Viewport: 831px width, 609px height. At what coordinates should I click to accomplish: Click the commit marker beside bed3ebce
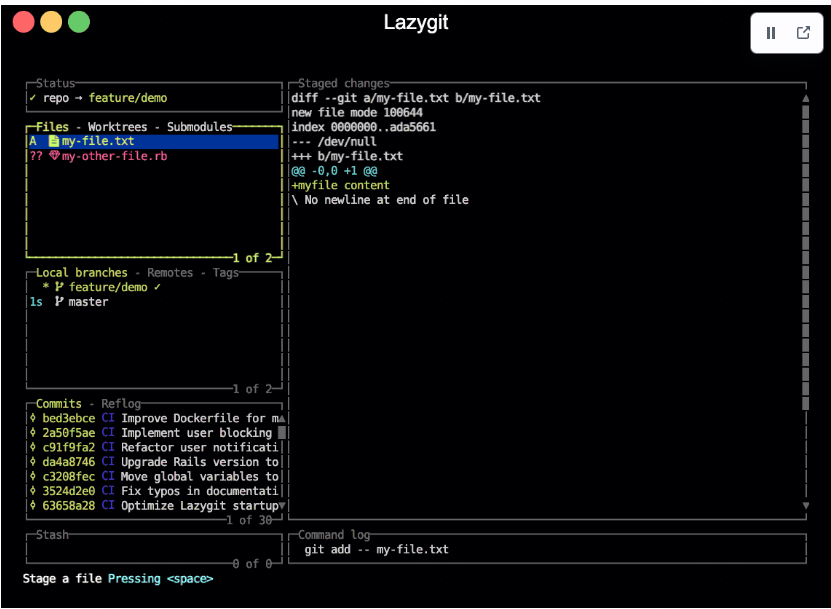[33, 418]
